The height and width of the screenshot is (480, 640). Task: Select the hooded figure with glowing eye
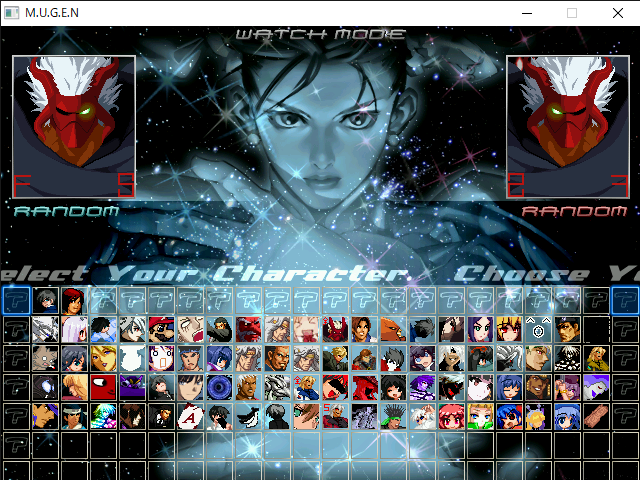pyautogui.click(x=45, y=387)
